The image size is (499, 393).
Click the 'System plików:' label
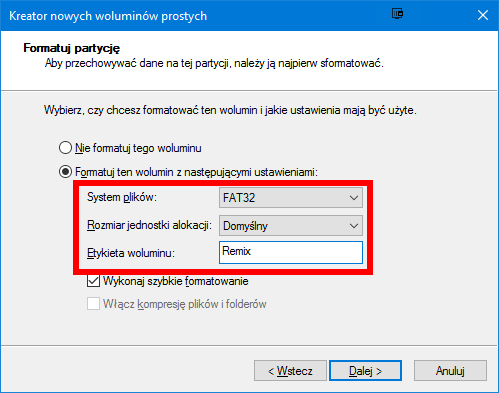(x=122, y=197)
